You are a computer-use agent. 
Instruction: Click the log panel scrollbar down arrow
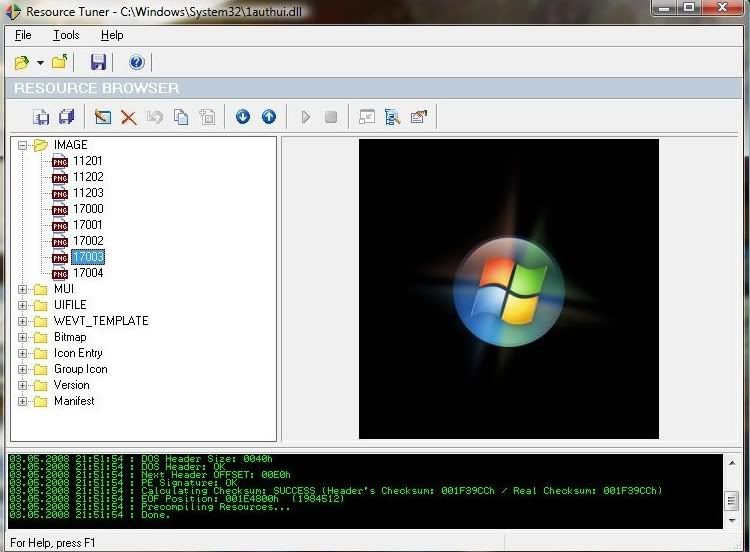click(x=731, y=521)
